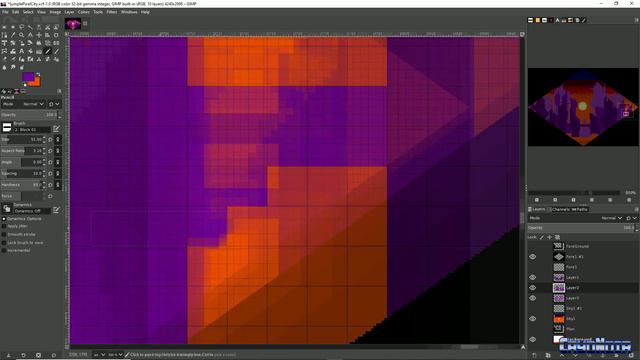Increase the brush Size spinner
This screenshot has width=640, height=360.
click(44, 138)
